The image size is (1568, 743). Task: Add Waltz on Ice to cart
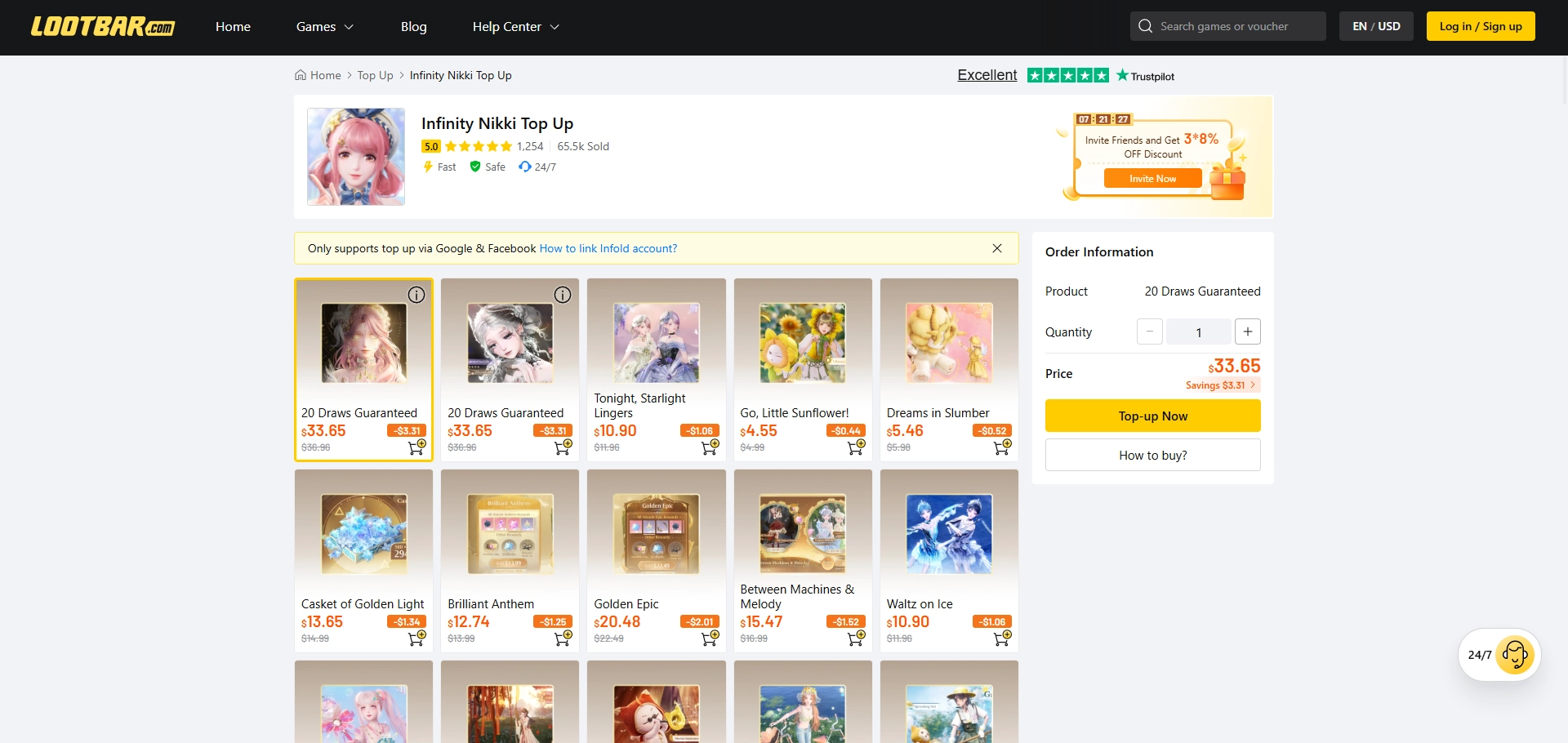(1002, 638)
